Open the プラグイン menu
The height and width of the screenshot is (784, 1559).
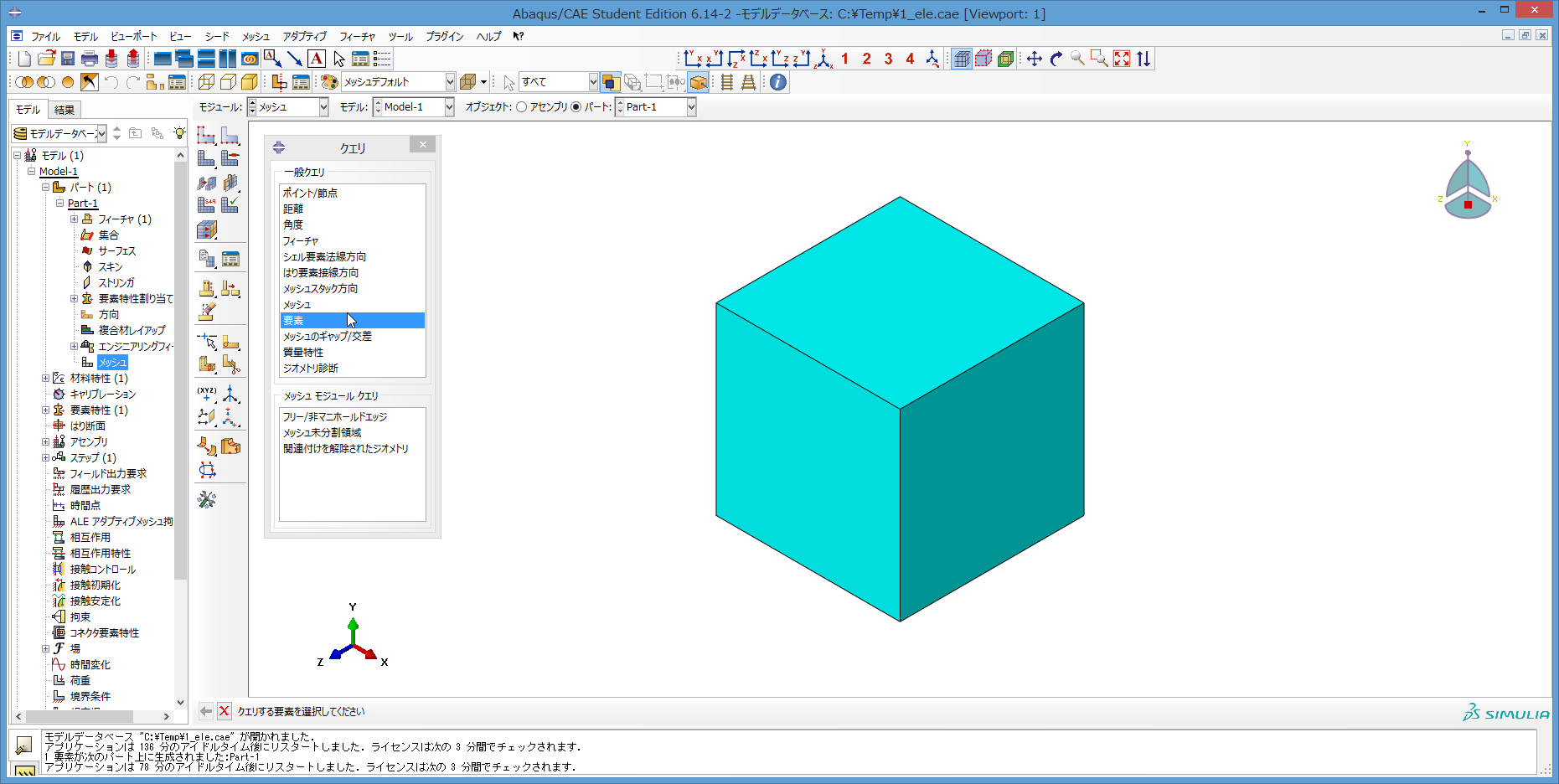click(x=445, y=37)
